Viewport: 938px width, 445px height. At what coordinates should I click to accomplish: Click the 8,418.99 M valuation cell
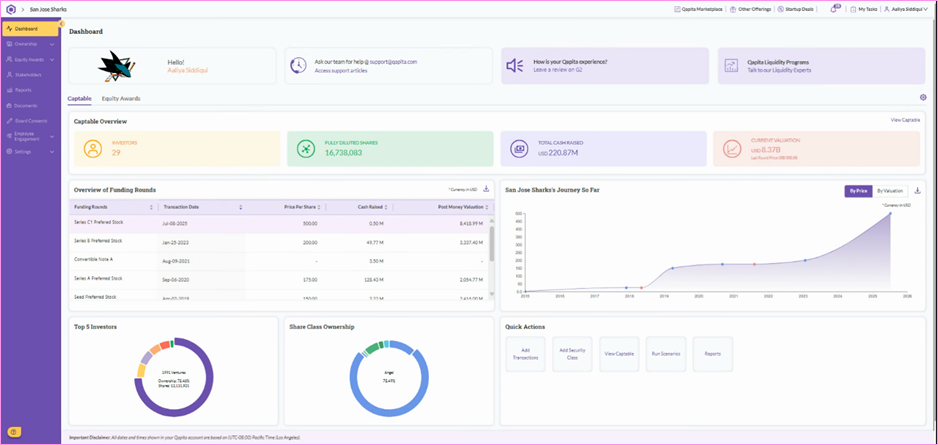pos(473,224)
